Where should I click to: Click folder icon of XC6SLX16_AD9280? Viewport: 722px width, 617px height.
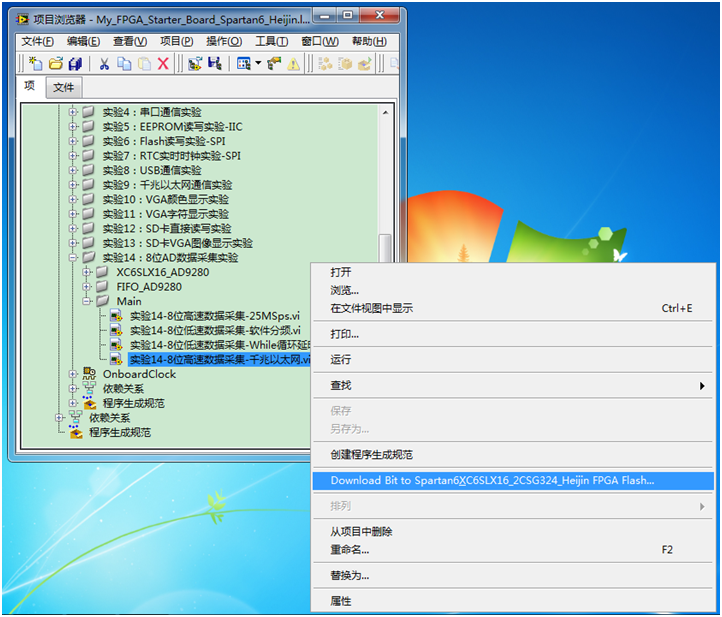[102, 272]
